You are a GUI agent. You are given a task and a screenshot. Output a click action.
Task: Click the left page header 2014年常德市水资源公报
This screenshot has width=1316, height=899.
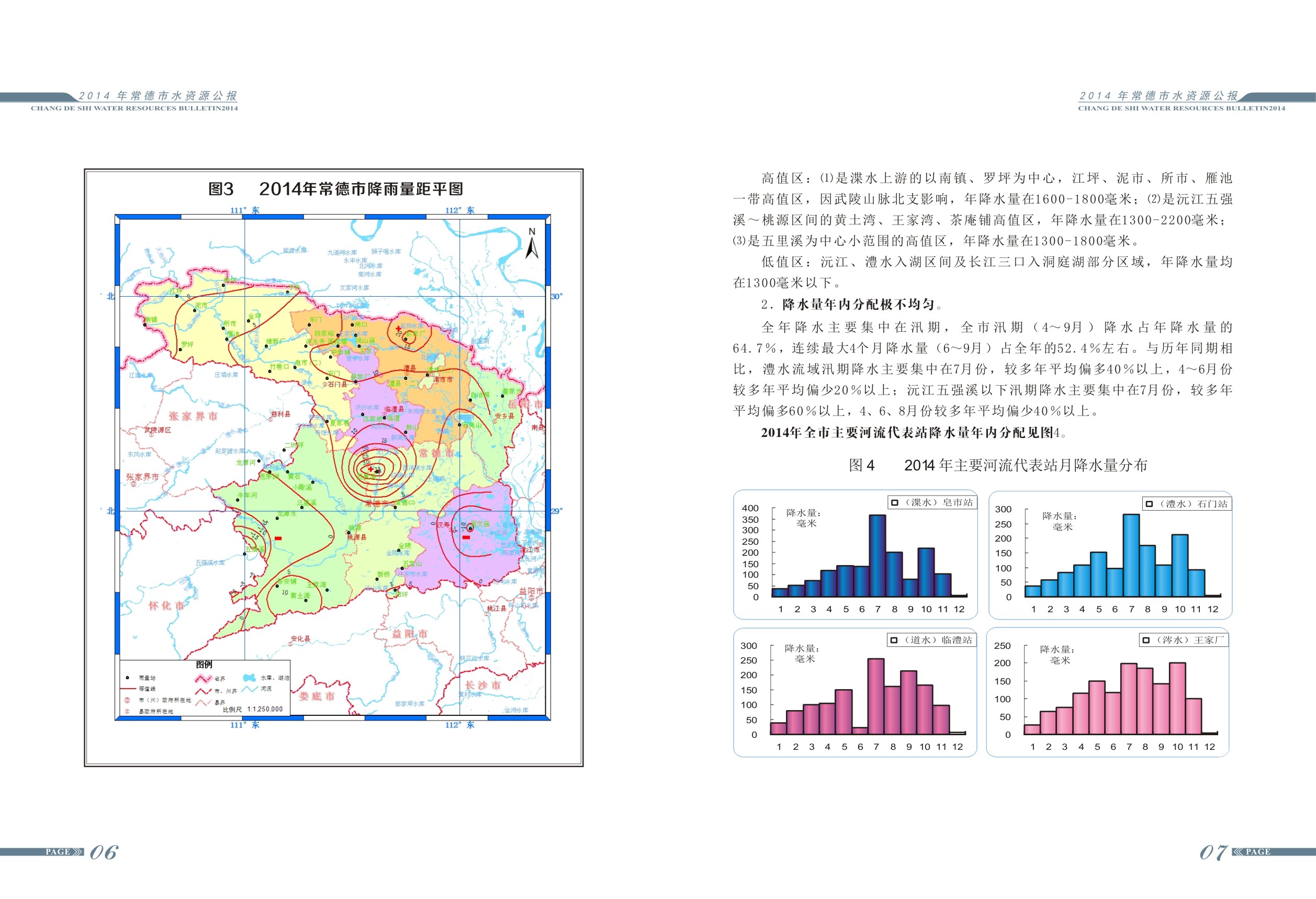(x=158, y=96)
